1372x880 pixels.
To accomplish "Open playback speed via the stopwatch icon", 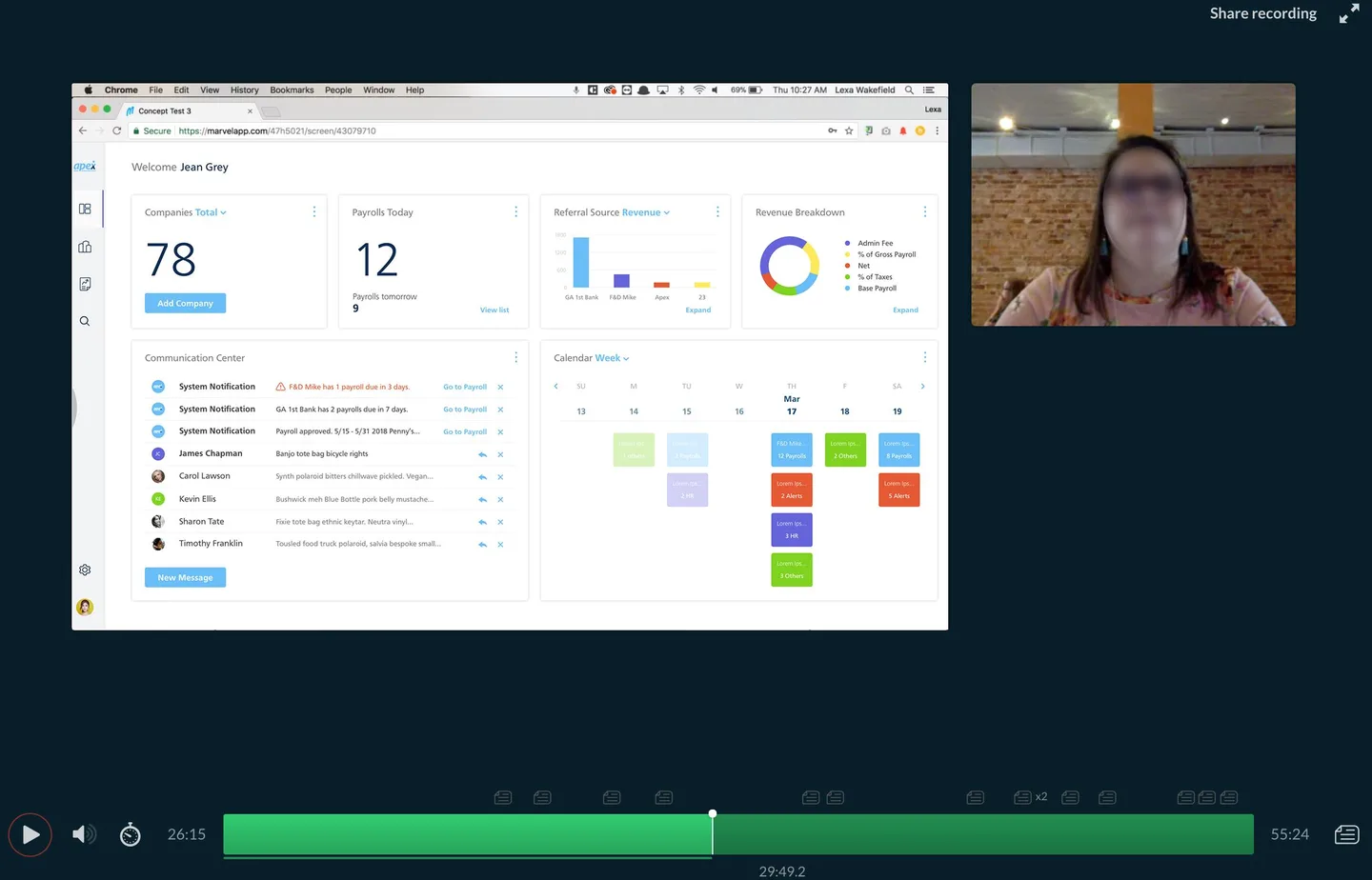I will 130,834.
